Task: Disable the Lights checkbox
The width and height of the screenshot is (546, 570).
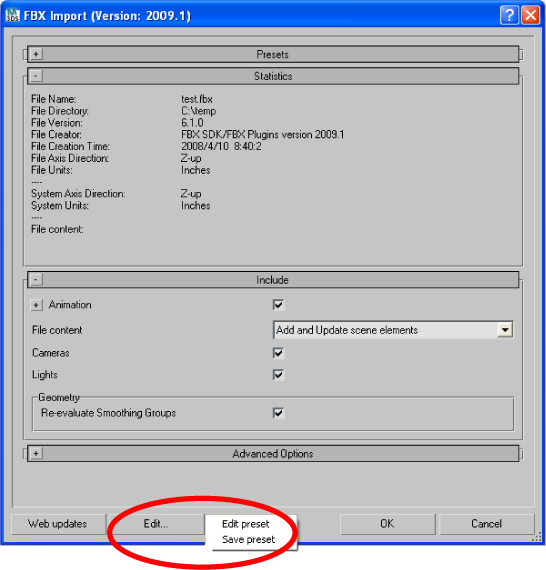Action: click(x=278, y=374)
